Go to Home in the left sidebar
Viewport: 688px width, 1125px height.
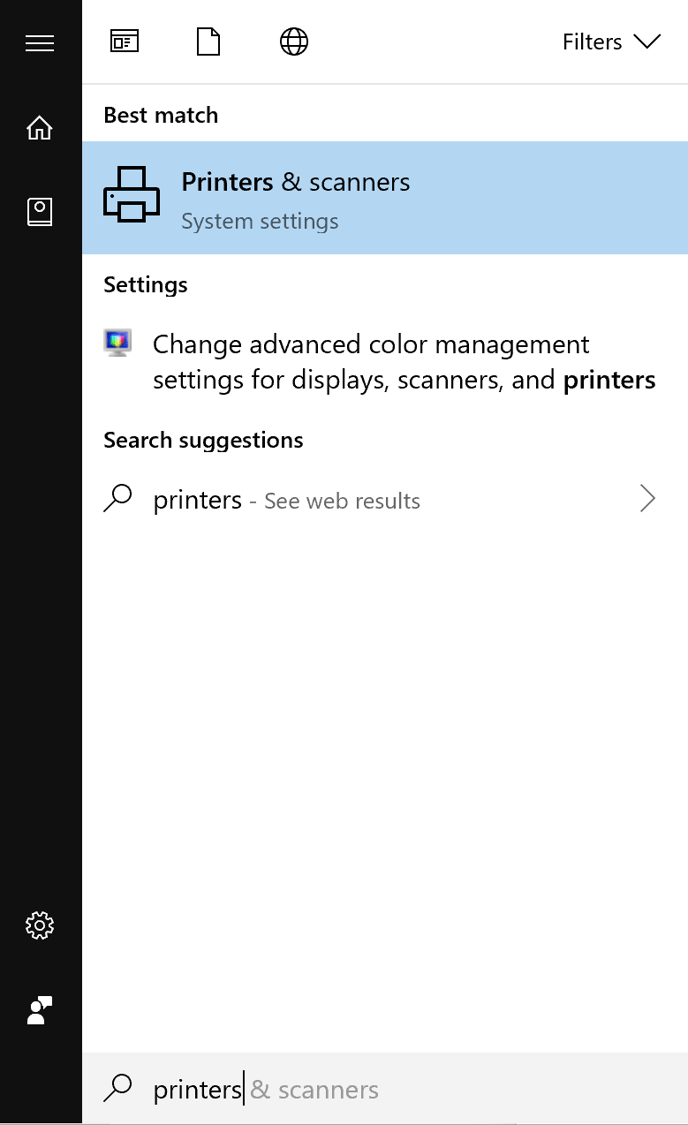click(40, 128)
